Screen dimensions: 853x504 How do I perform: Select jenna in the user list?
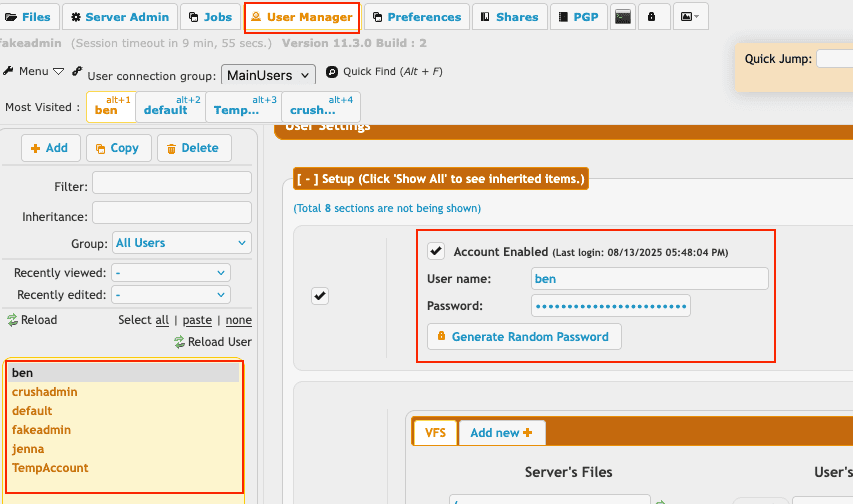pos(28,449)
